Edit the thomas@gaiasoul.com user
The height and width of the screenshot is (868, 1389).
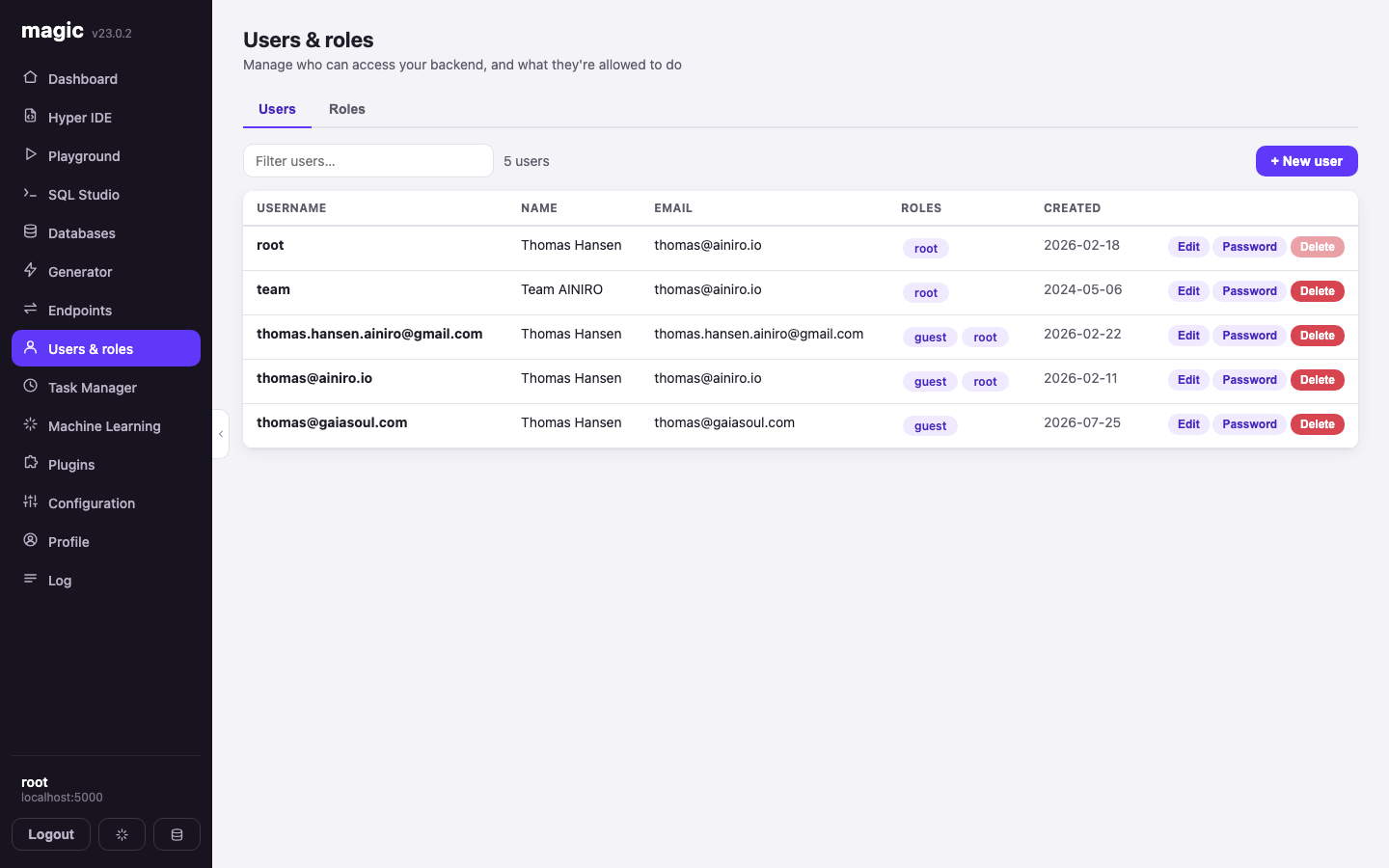[1188, 424]
